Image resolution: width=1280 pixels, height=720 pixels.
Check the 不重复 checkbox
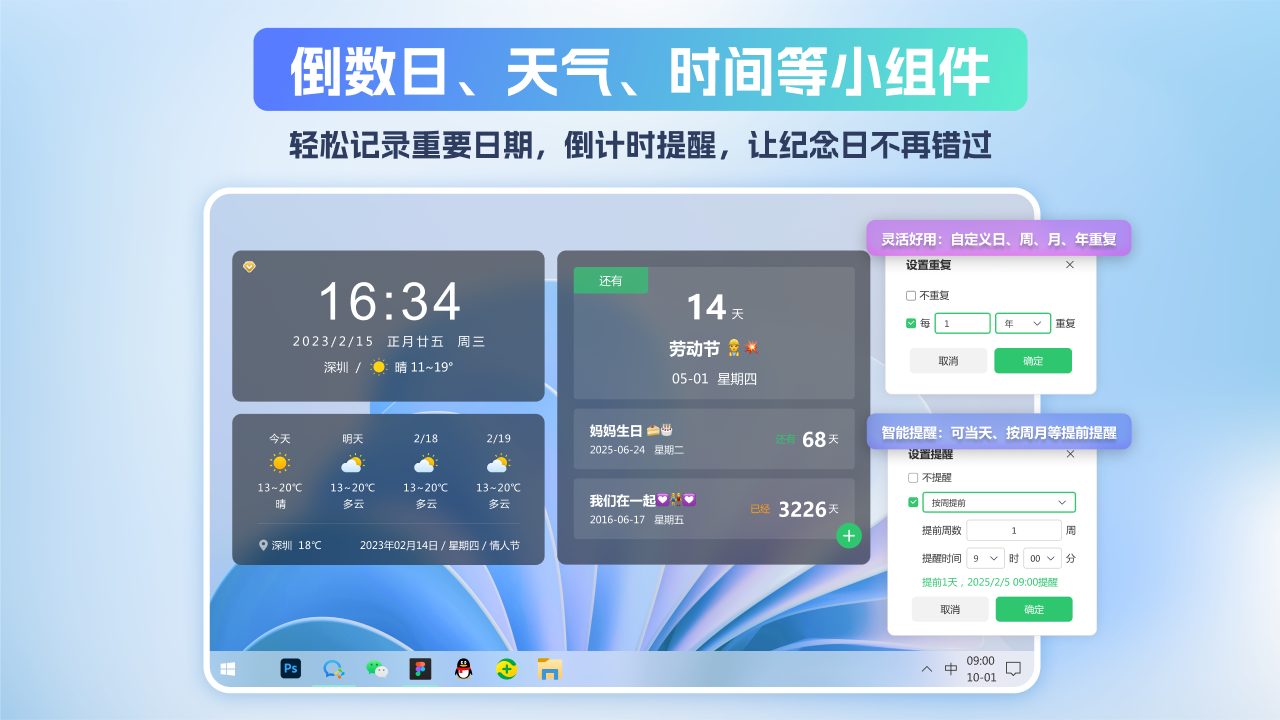tap(911, 296)
